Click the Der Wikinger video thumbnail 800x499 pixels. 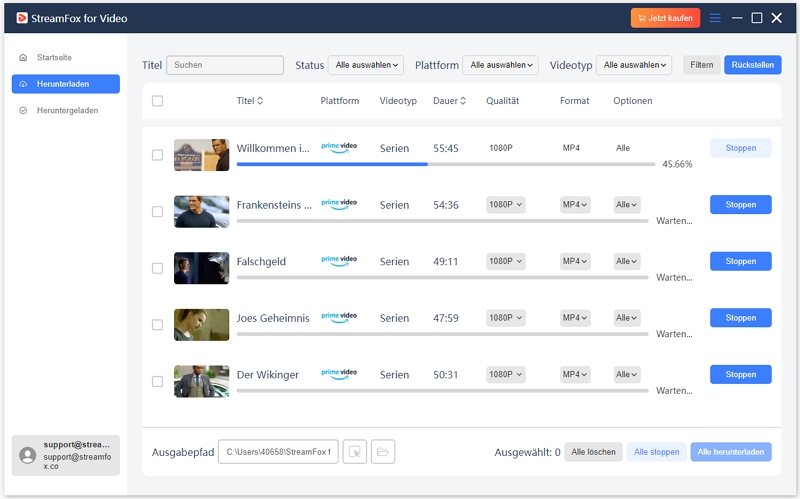point(202,382)
